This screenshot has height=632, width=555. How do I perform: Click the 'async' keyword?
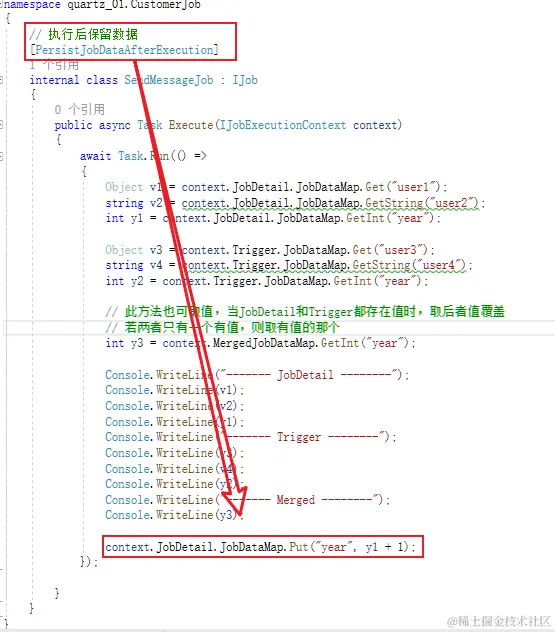114,125
